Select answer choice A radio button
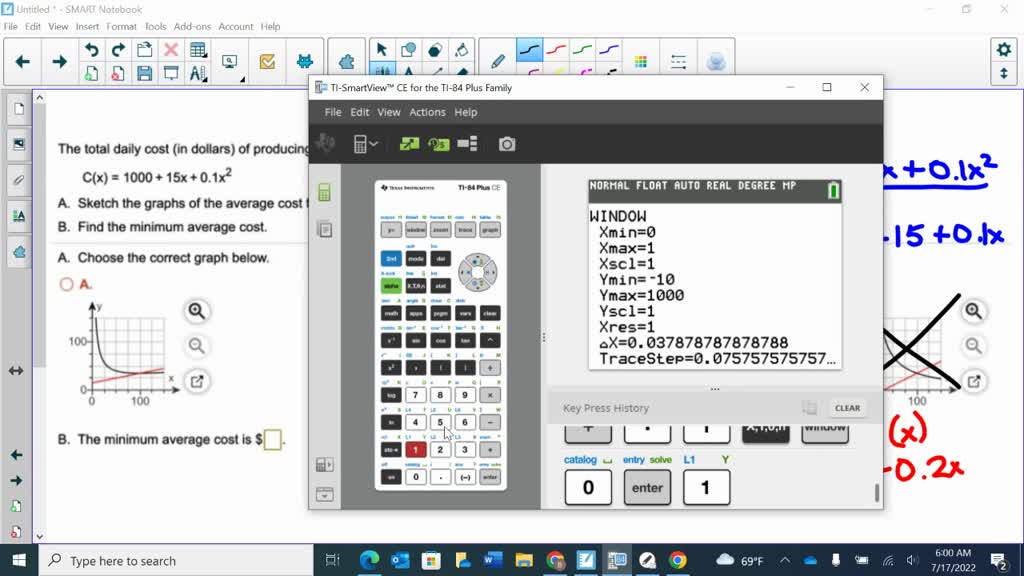This screenshot has width=1024, height=576. point(67,284)
